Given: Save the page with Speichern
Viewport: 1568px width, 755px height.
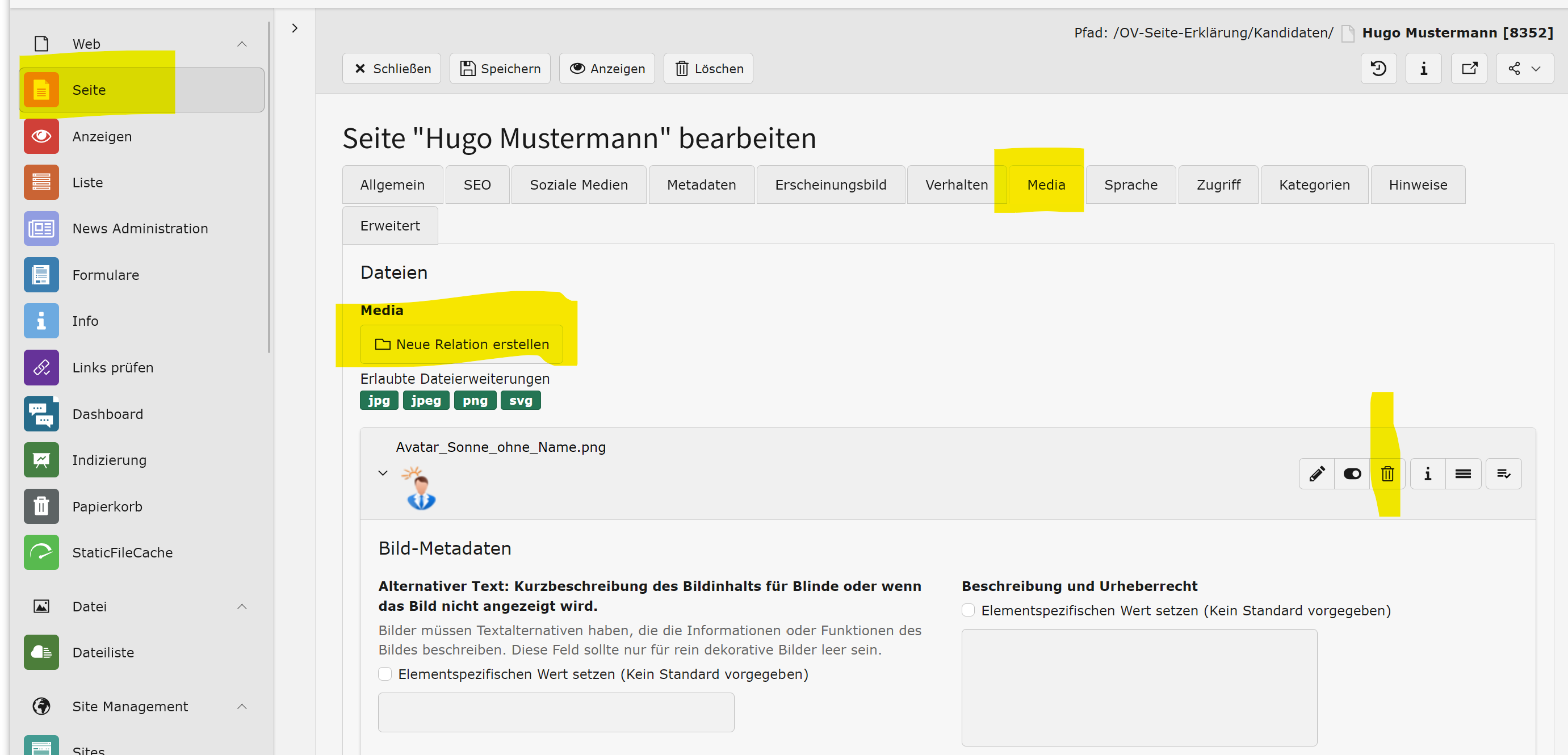Looking at the screenshot, I should pos(500,68).
